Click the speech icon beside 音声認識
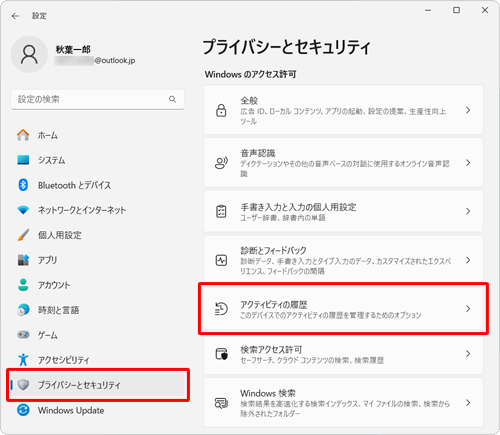 (221, 163)
